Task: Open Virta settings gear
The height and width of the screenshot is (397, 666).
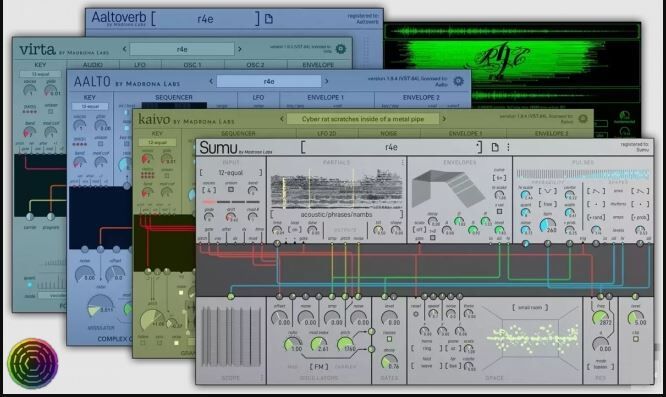Action: point(341,49)
